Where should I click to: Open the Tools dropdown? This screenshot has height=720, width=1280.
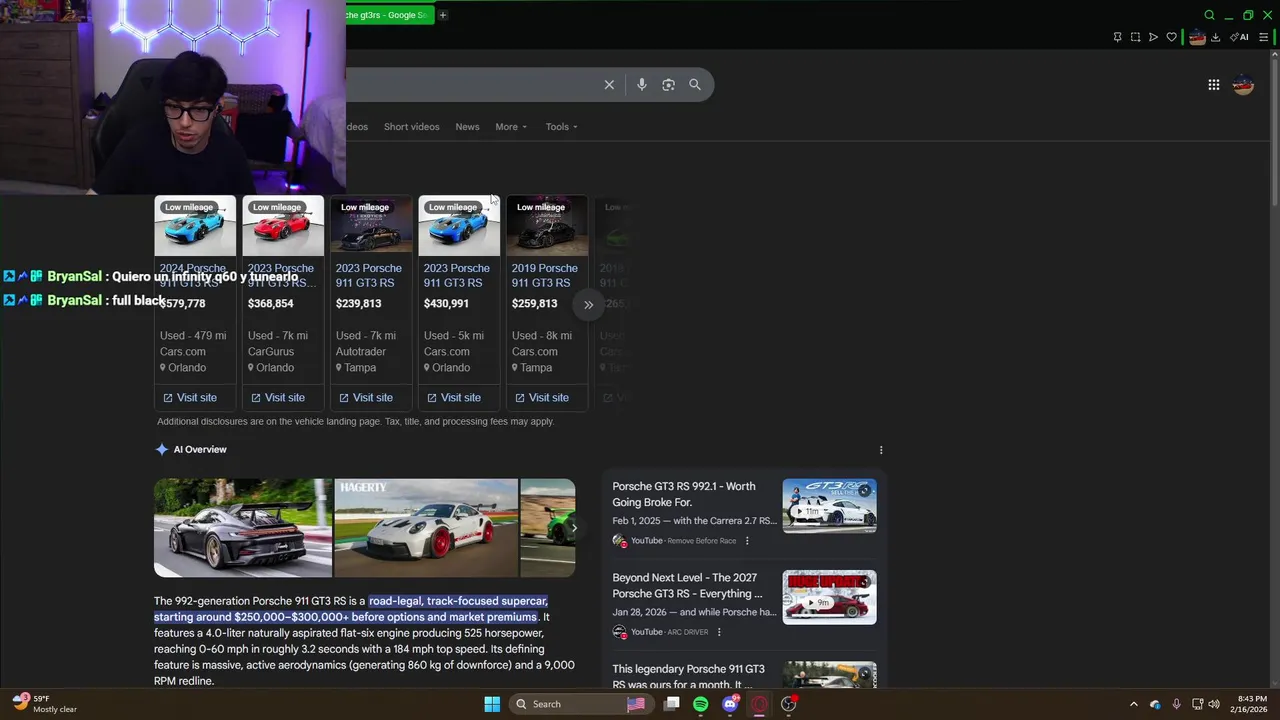point(561,127)
